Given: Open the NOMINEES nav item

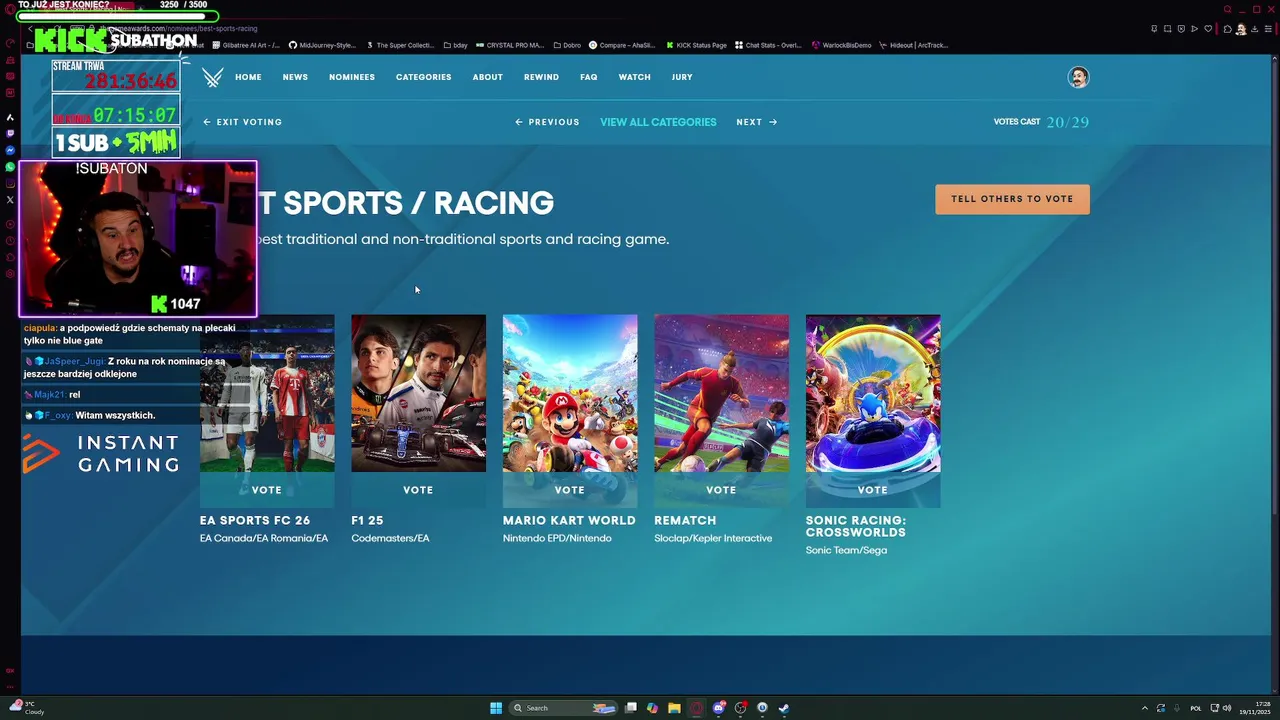Looking at the screenshot, I should (x=352, y=77).
